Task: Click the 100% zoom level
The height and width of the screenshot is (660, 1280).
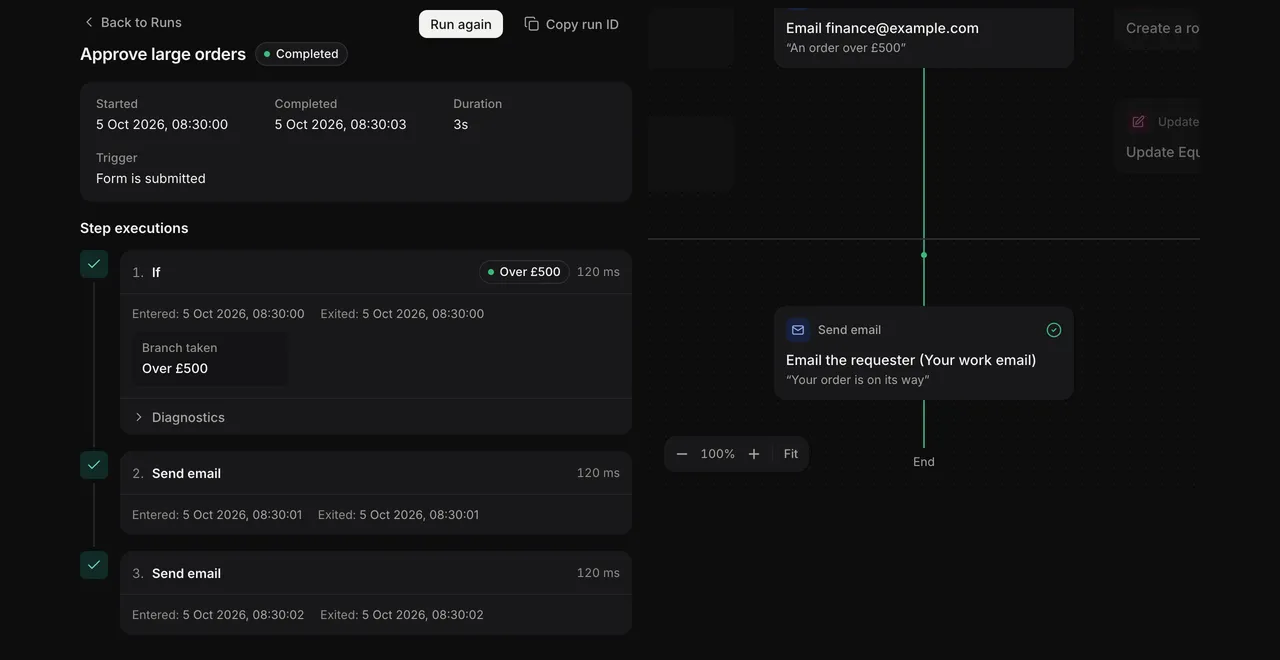Action: coord(718,454)
